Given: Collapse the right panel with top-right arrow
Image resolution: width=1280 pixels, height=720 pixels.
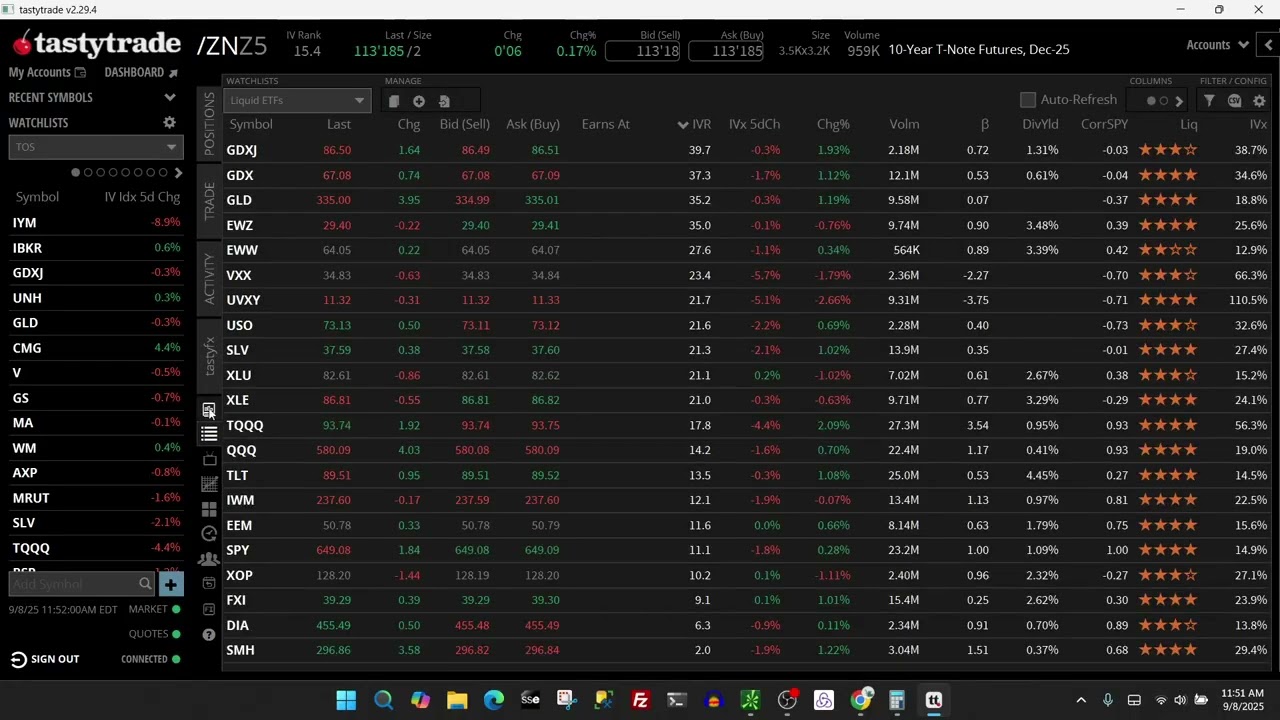Looking at the screenshot, I should pos(1268,45).
